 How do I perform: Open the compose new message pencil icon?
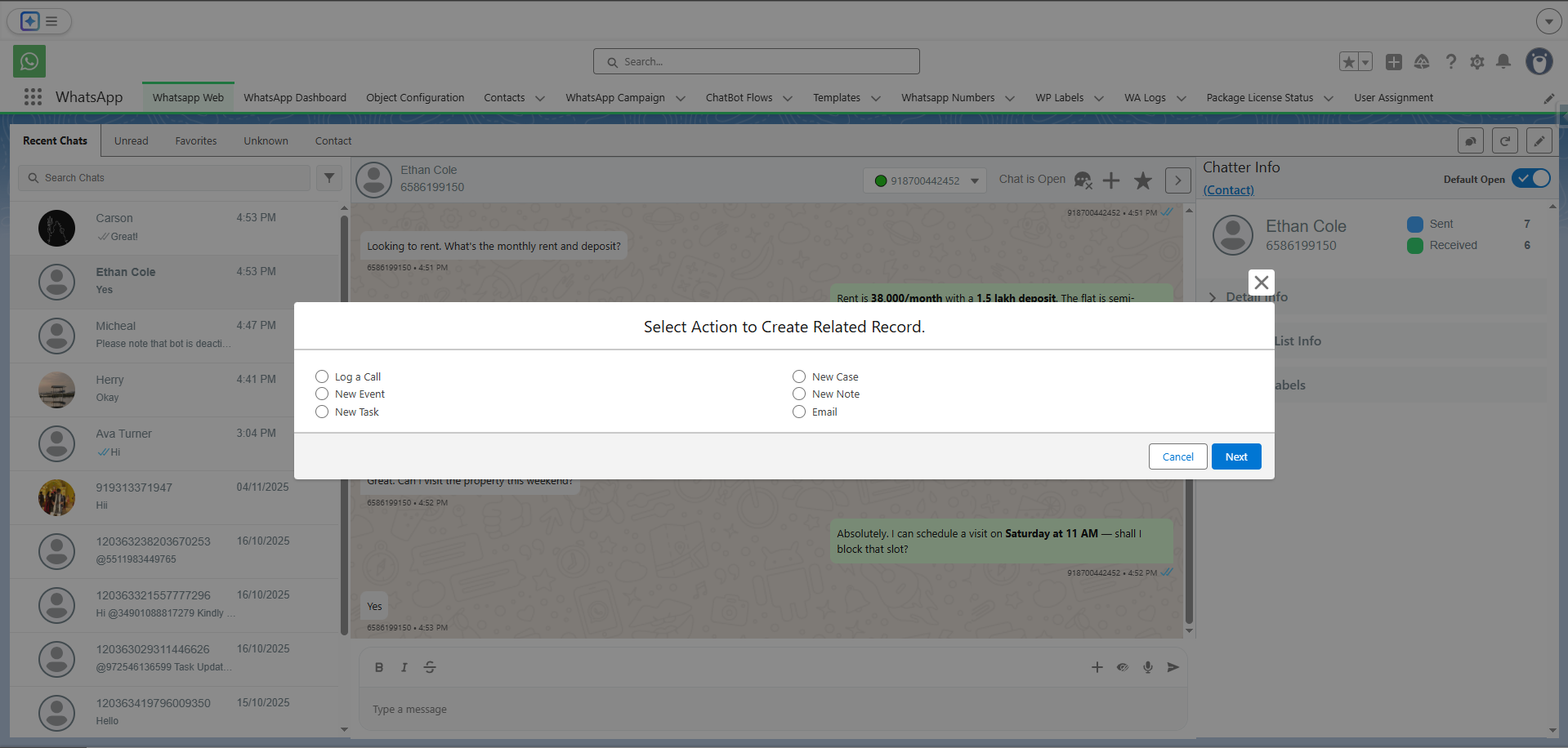coord(1539,140)
